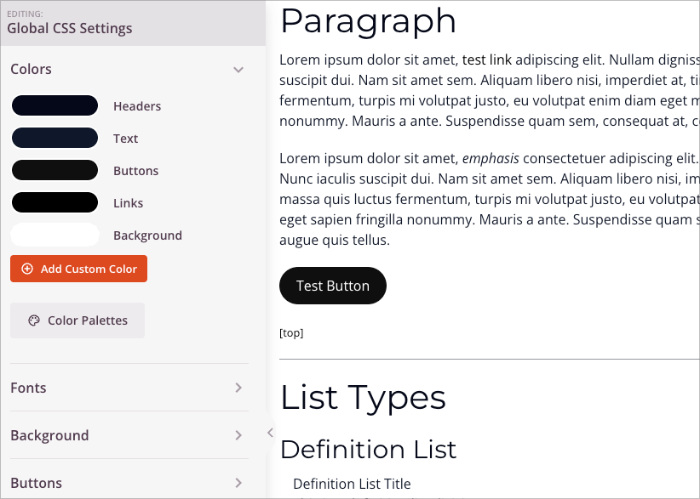Open Color Palettes
This screenshot has height=499, width=700.
pos(77,321)
